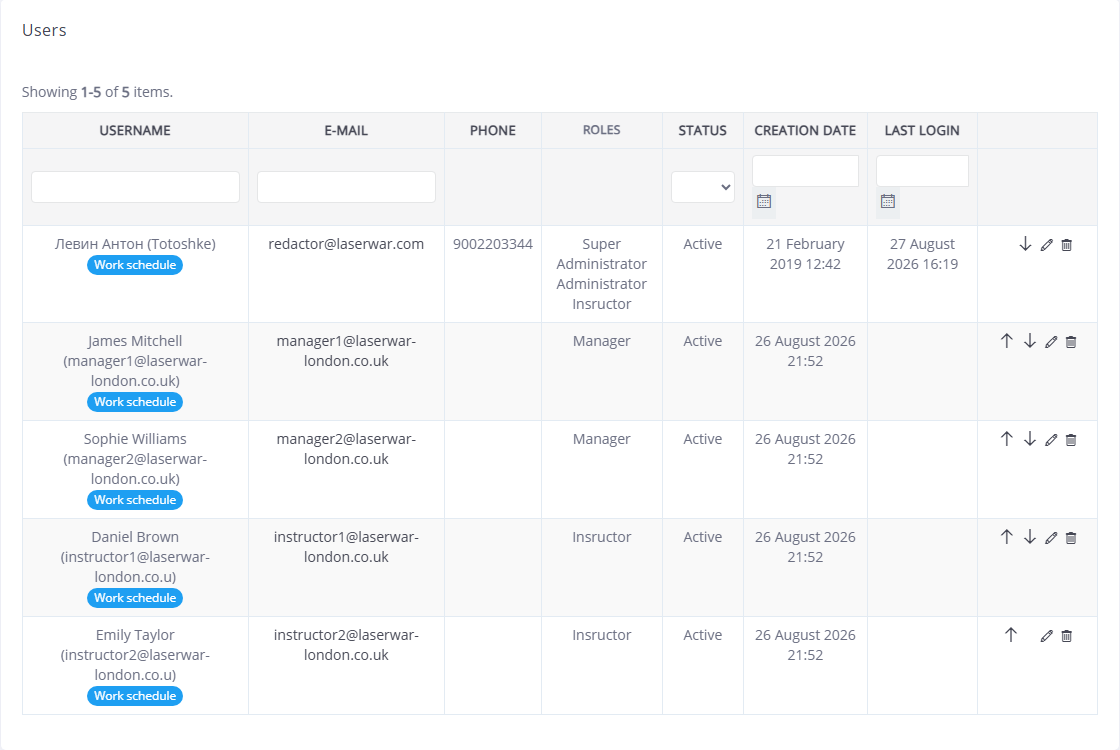Open the Status filter dropdown
The width and height of the screenshot is (1120, 750).
(703, 187)
